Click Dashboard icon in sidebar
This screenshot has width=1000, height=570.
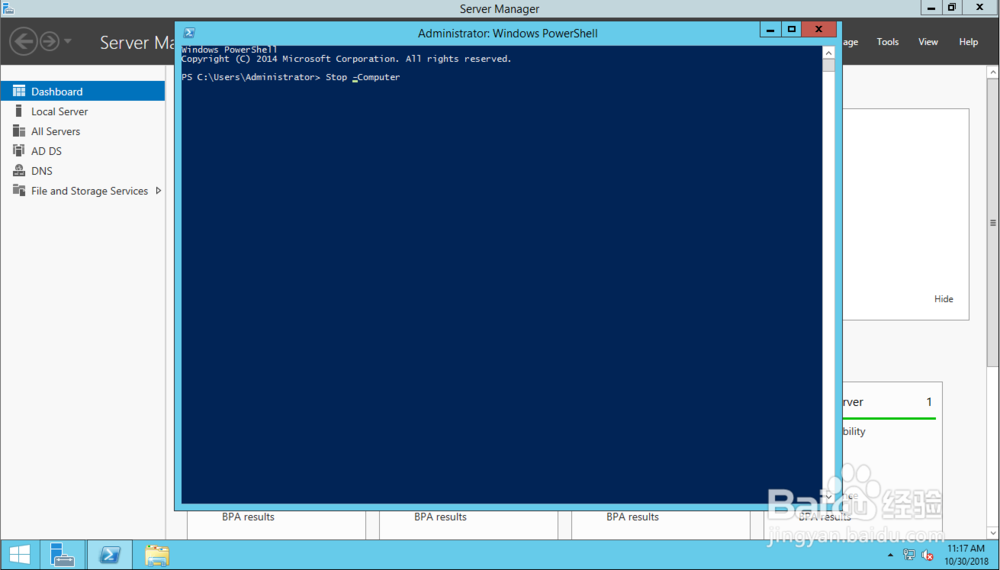pyautogui.click(x=19, y=91)
